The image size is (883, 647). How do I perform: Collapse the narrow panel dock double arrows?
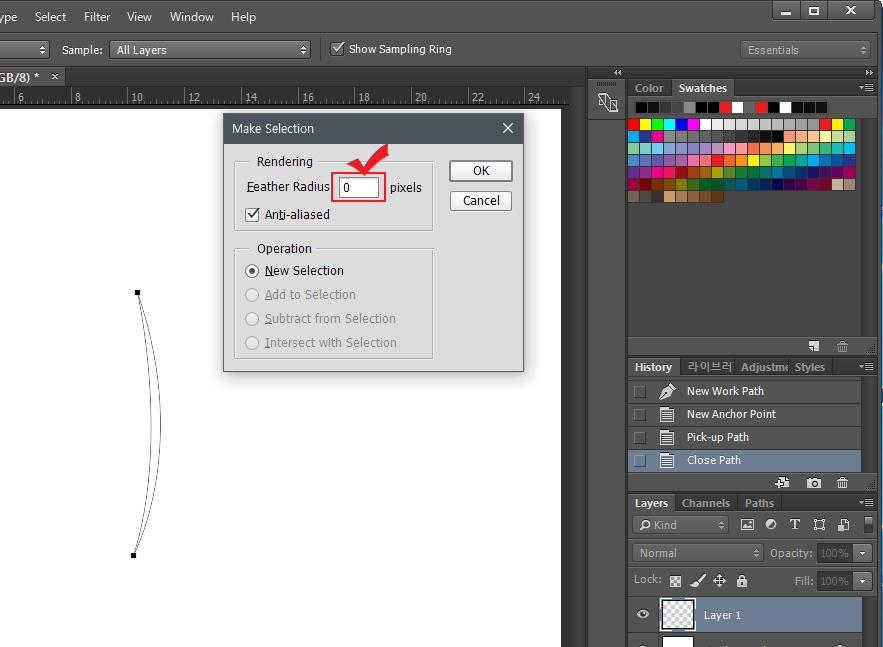tap(618, 72)
